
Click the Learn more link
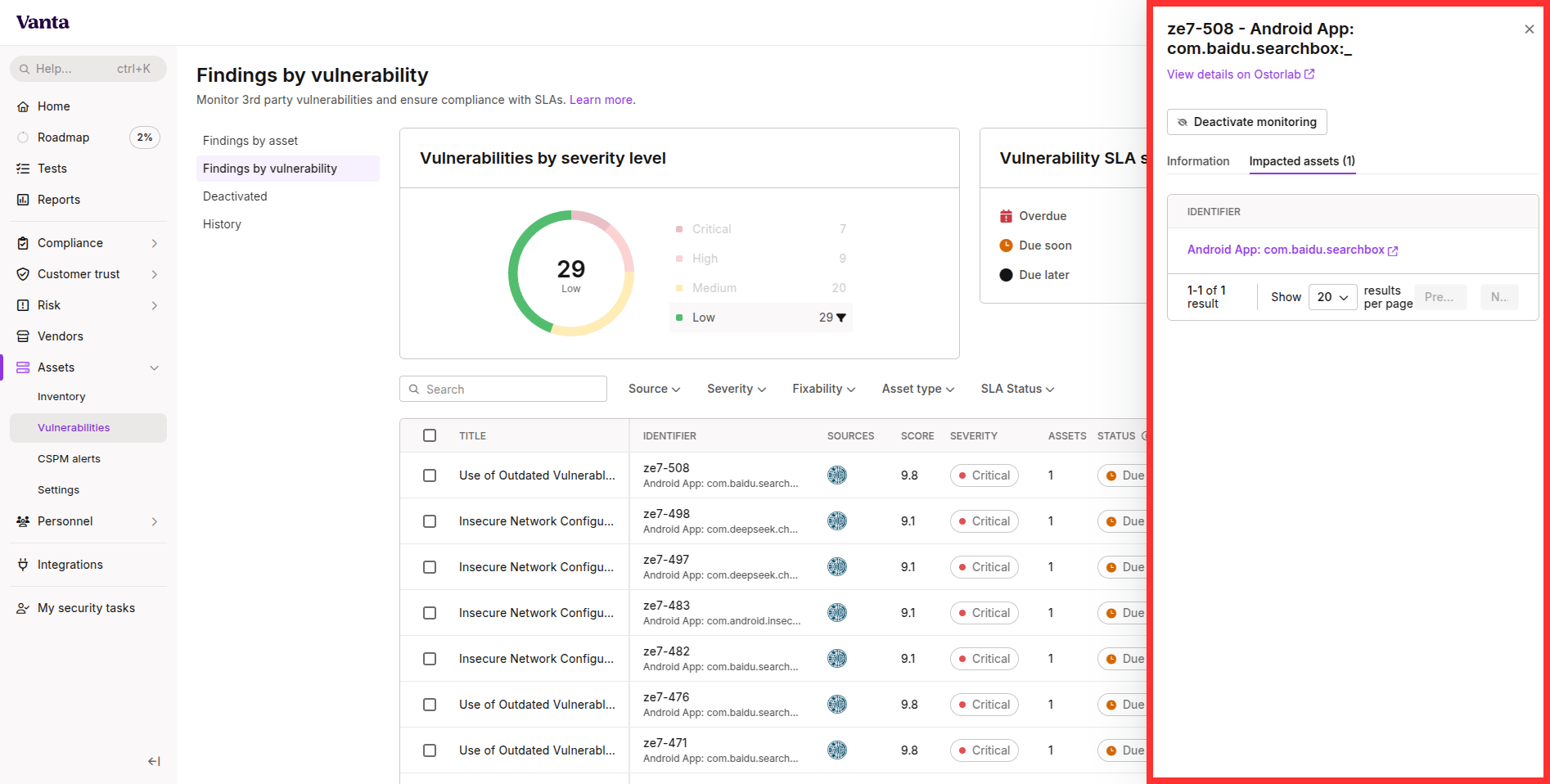601,100
